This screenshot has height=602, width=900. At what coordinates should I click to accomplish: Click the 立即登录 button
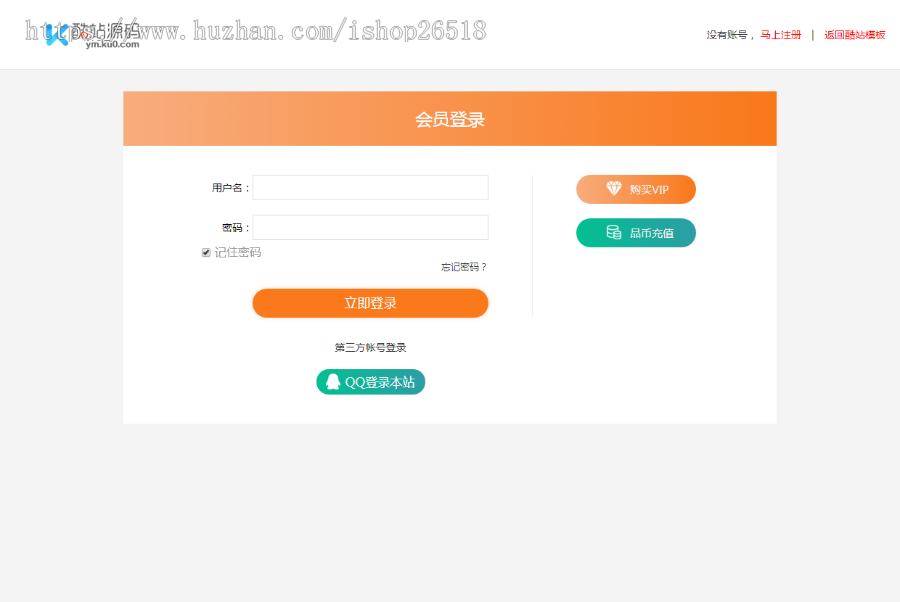point(370,303)
